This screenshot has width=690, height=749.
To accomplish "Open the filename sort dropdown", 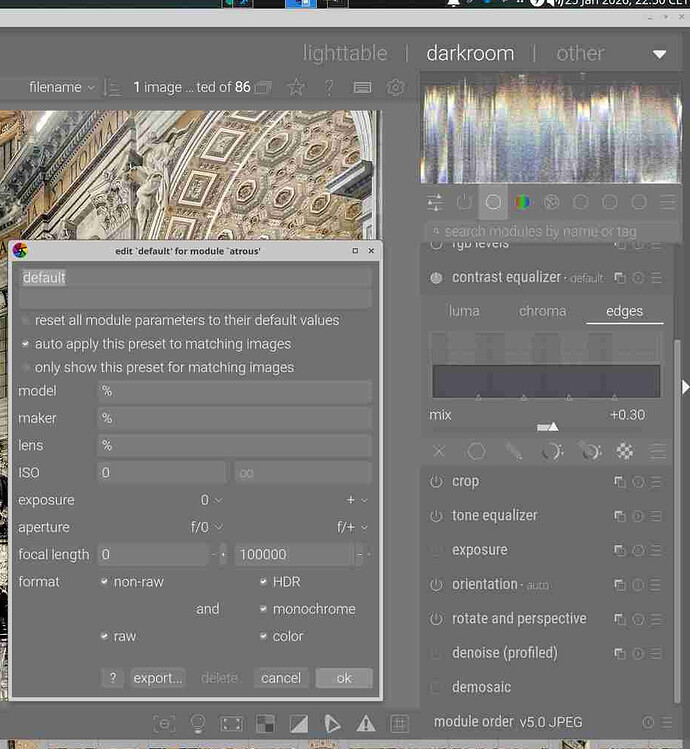I will tap(62, 87).
